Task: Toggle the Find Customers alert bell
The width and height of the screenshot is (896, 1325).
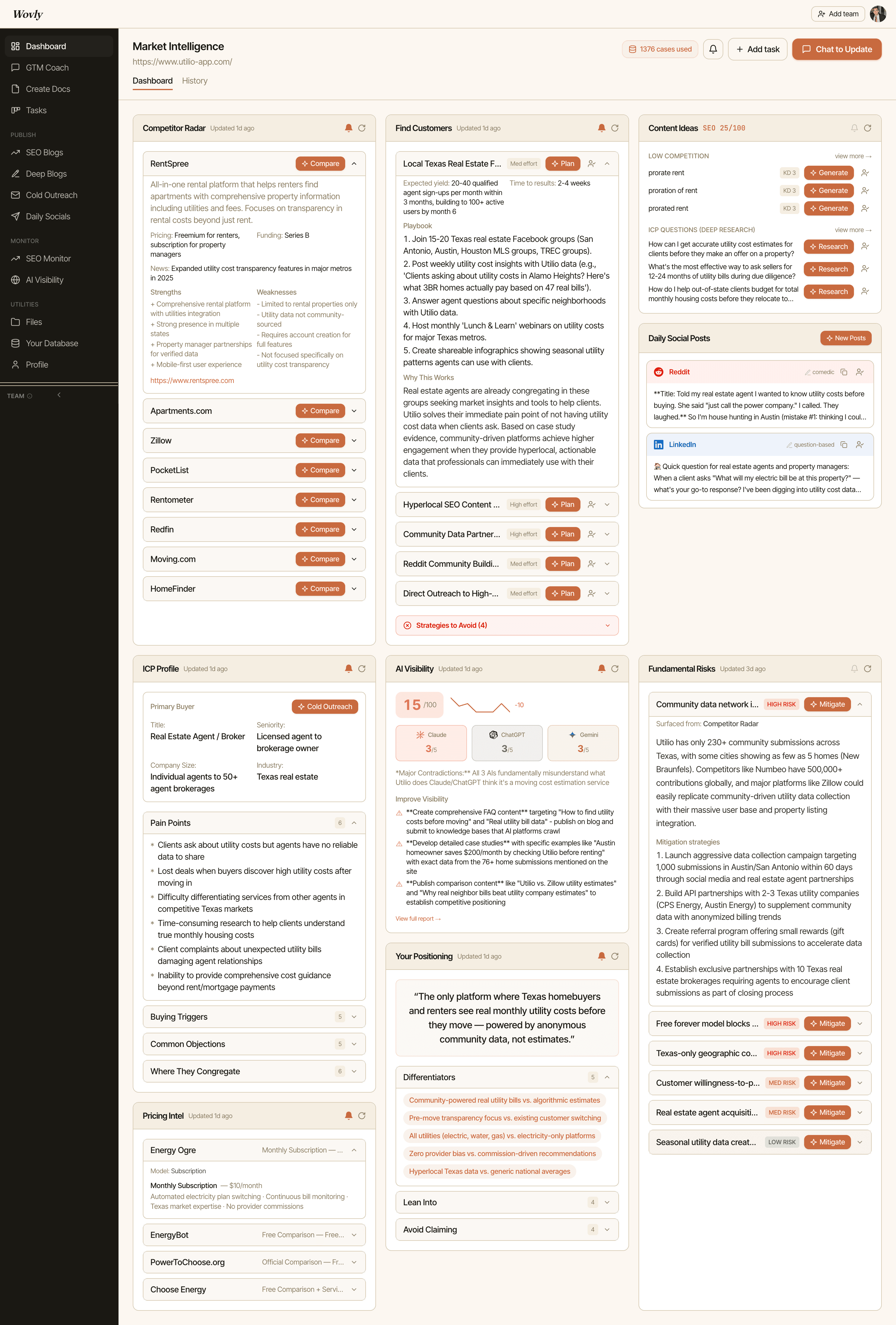Action: tap(601, 128)
